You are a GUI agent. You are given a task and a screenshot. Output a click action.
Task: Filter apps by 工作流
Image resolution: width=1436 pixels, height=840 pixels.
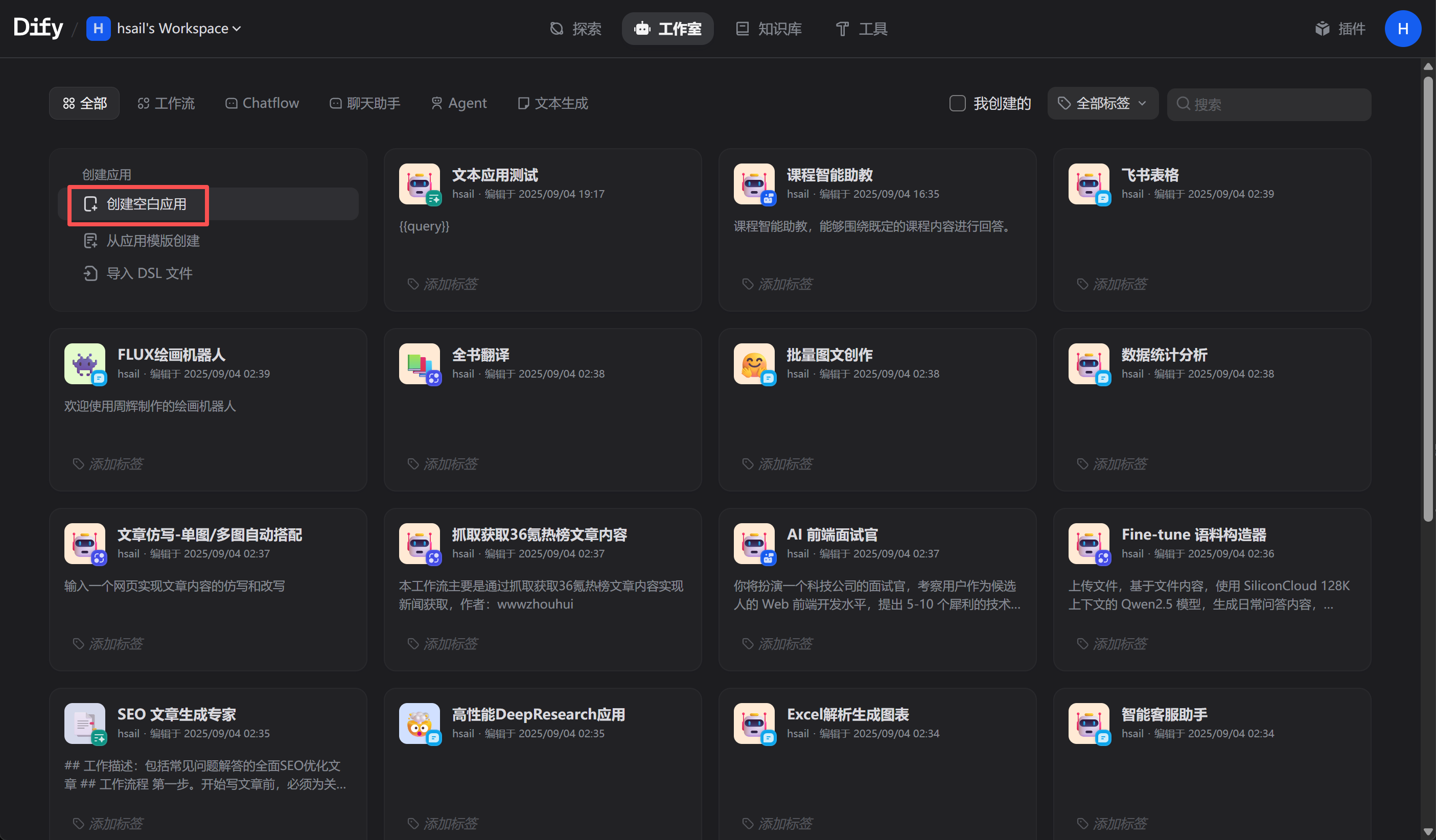coord(167,103)
